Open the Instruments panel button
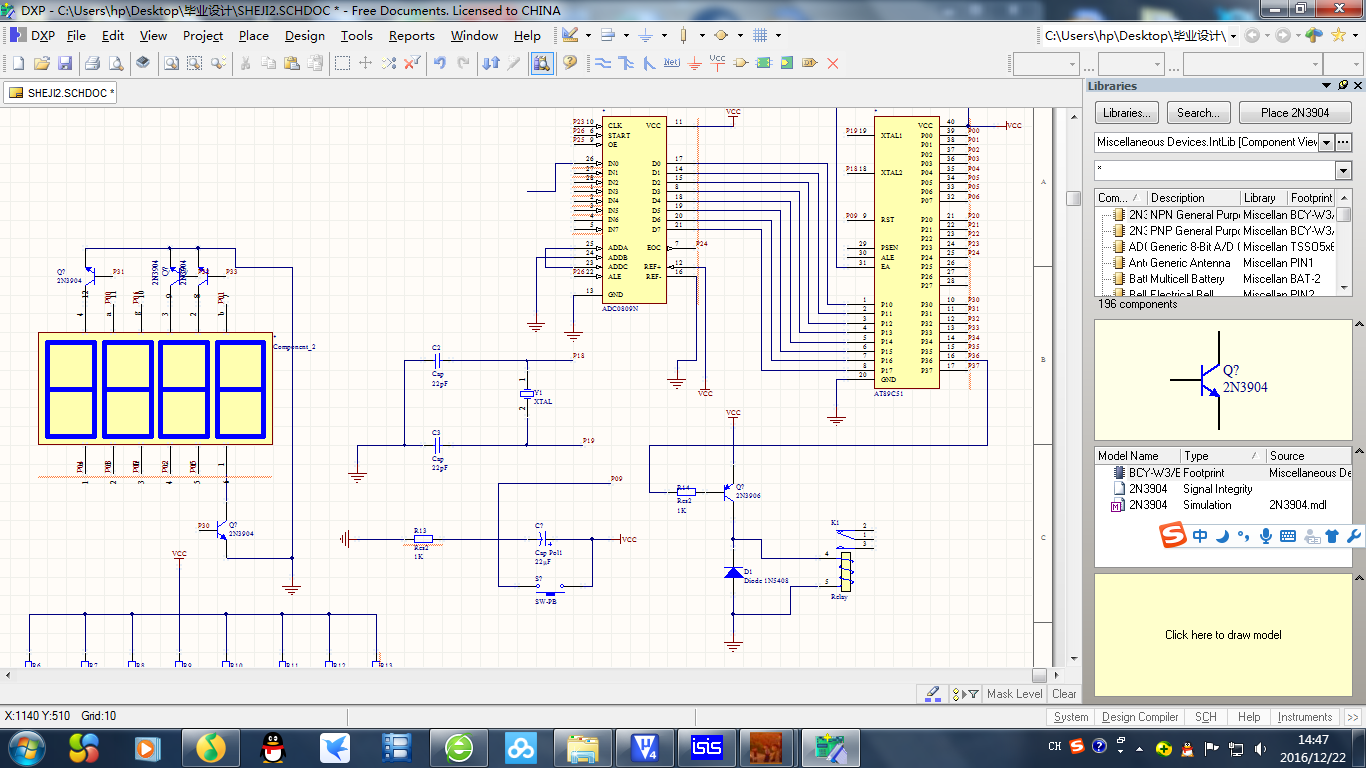This screenshot has height=768, width=1366. [x=1305, y=717]
